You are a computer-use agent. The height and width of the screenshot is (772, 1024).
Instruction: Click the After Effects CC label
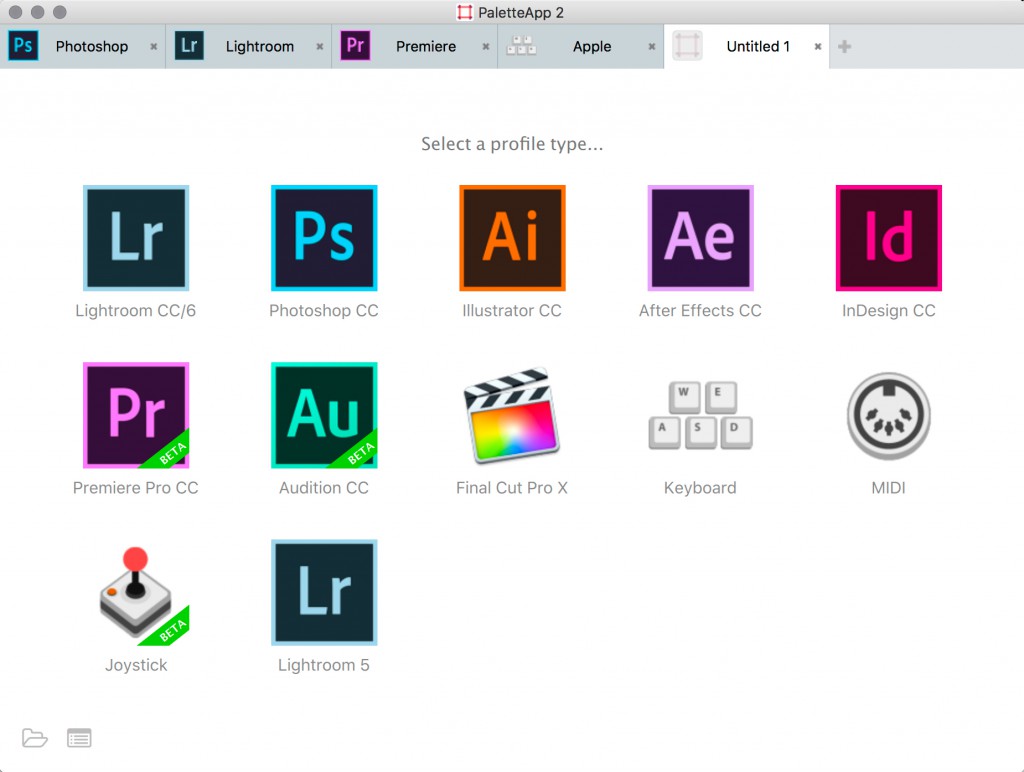point(700,311)
